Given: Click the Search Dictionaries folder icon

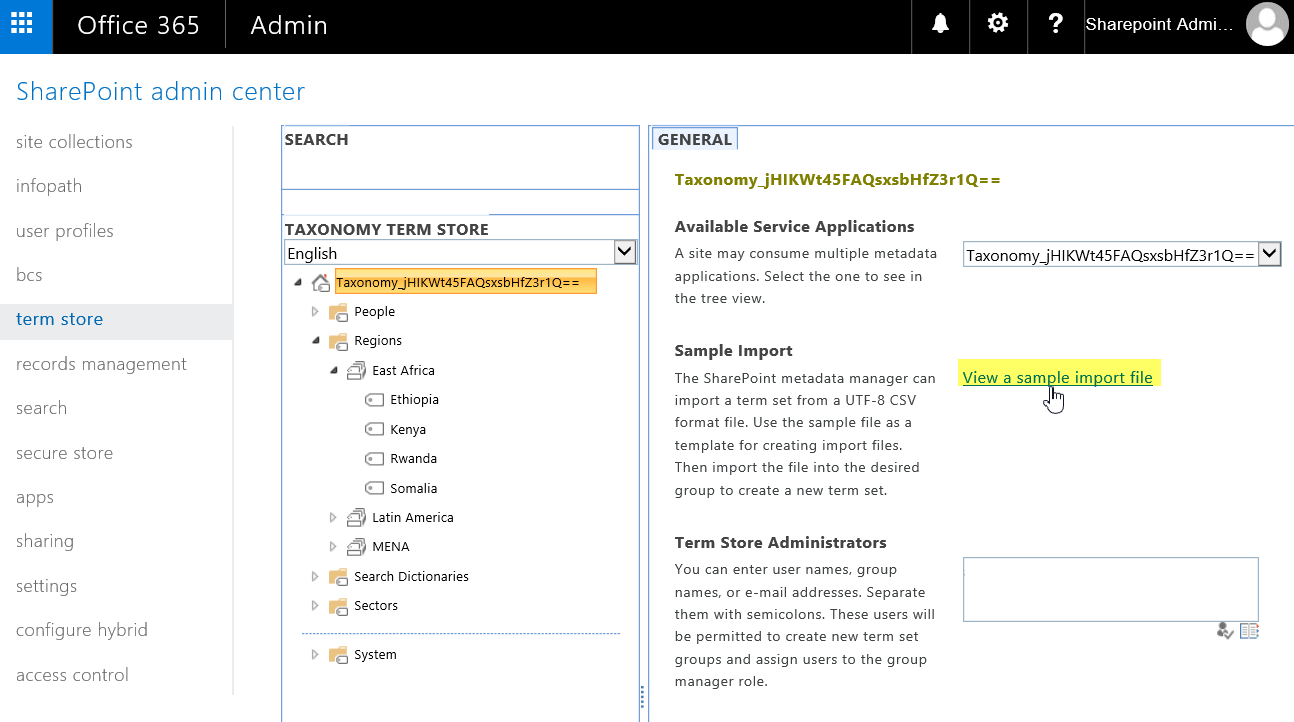Looking at the screenshot, I should (x=338, y=577).
